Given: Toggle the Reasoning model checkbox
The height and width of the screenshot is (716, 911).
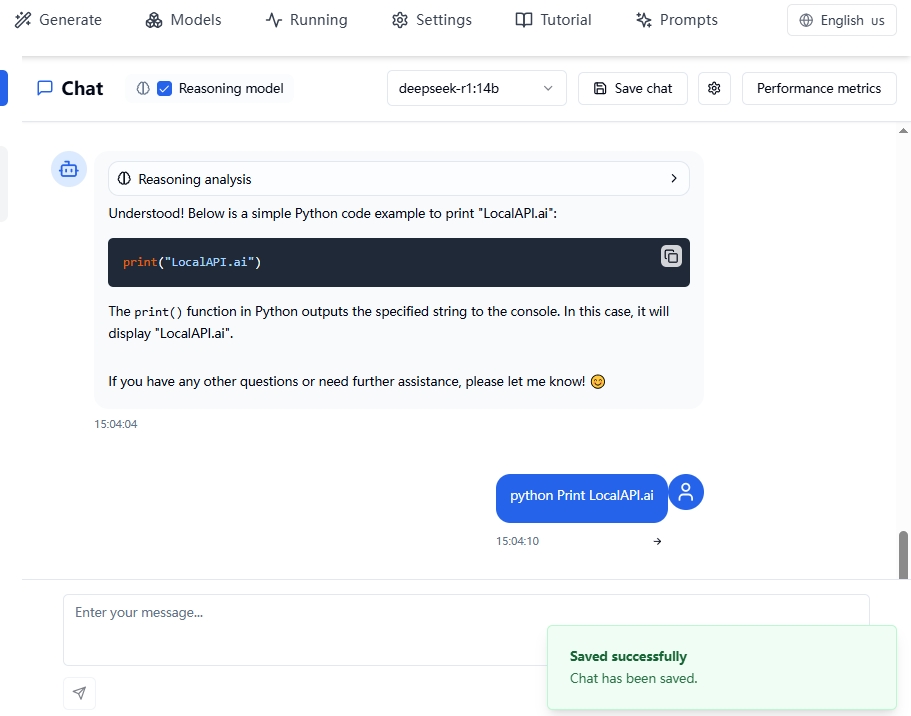Looking at the screenshot, I should click(x=165, y=89).
